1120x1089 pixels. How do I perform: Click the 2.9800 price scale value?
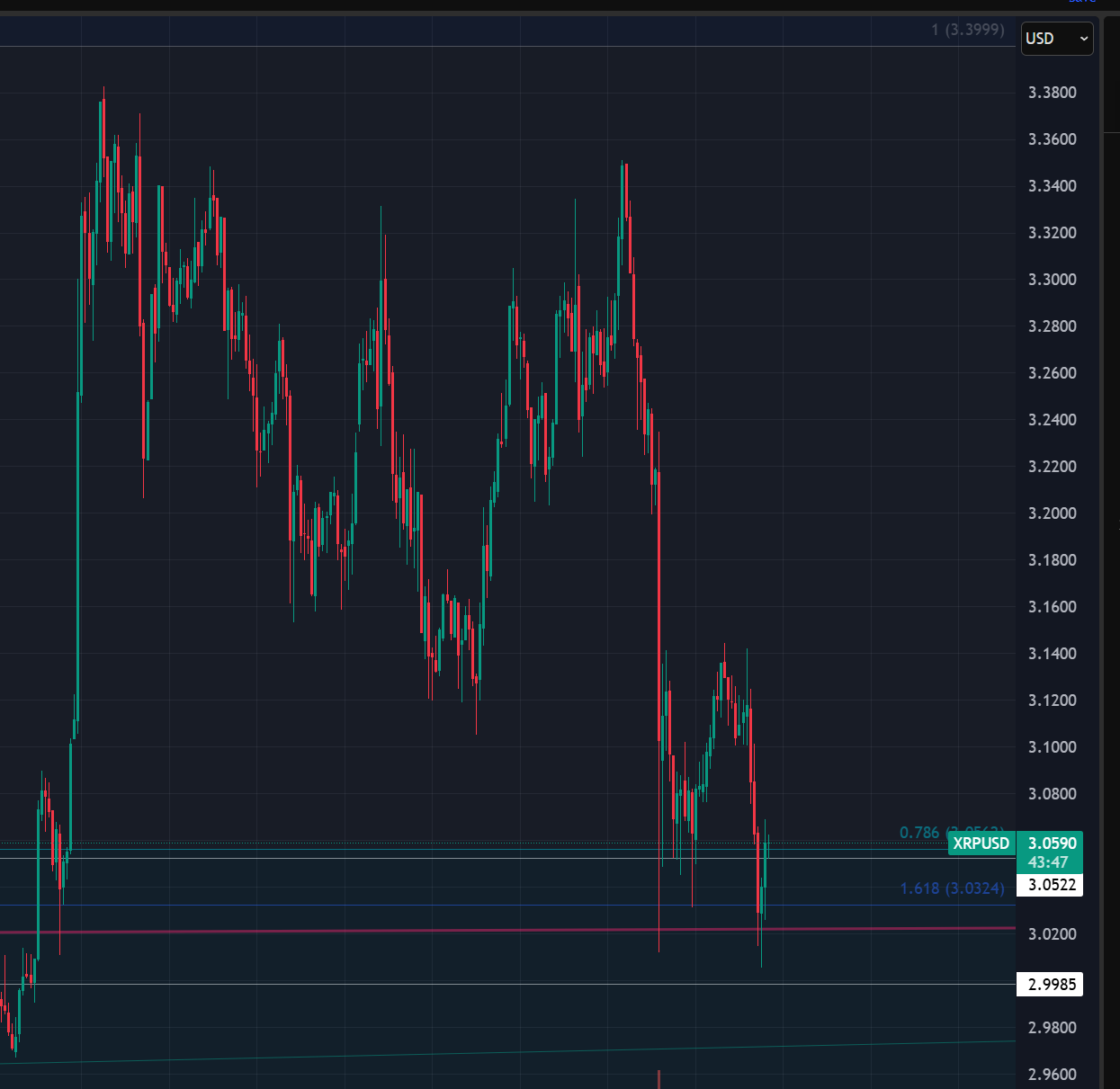(x=1053, y=1028)
